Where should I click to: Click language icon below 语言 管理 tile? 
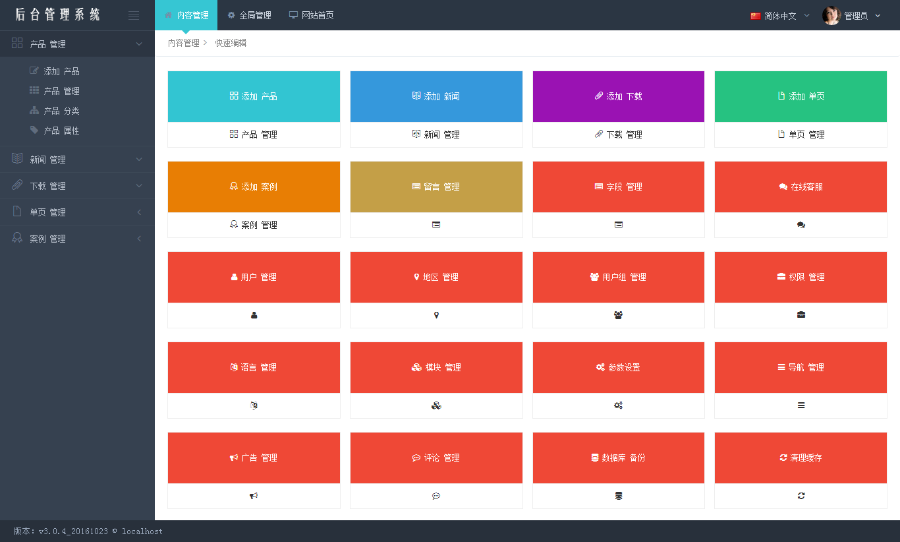click(254, 405)
